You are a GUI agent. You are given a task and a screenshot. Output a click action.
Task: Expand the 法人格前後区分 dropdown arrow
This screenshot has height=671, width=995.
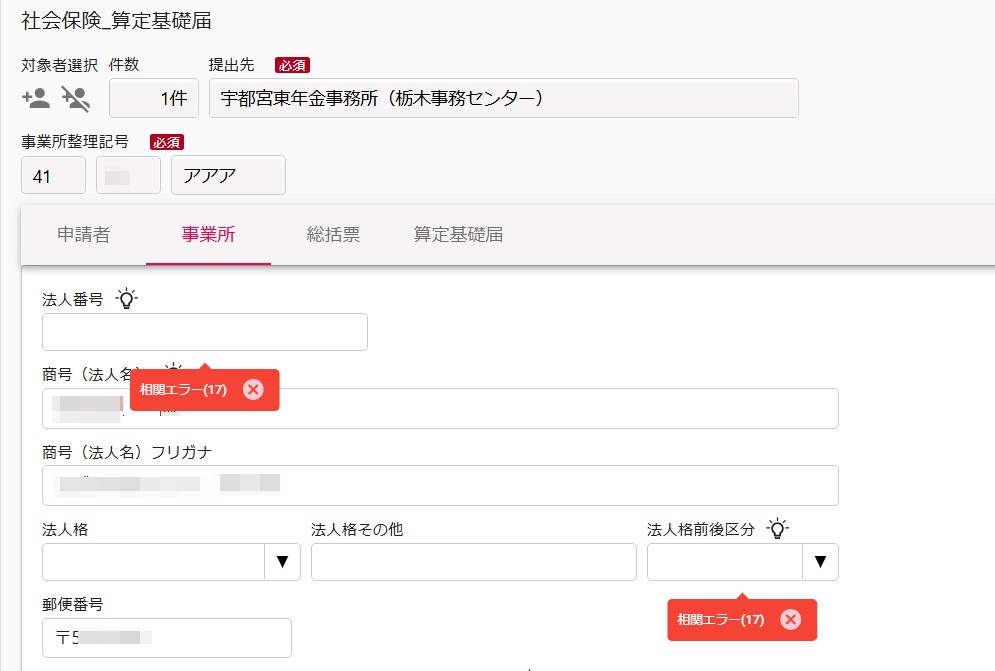point(820,562)
